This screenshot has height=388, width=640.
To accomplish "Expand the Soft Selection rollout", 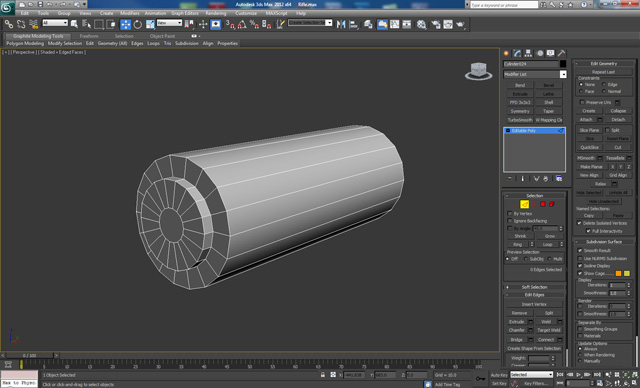I will (534, 287).
